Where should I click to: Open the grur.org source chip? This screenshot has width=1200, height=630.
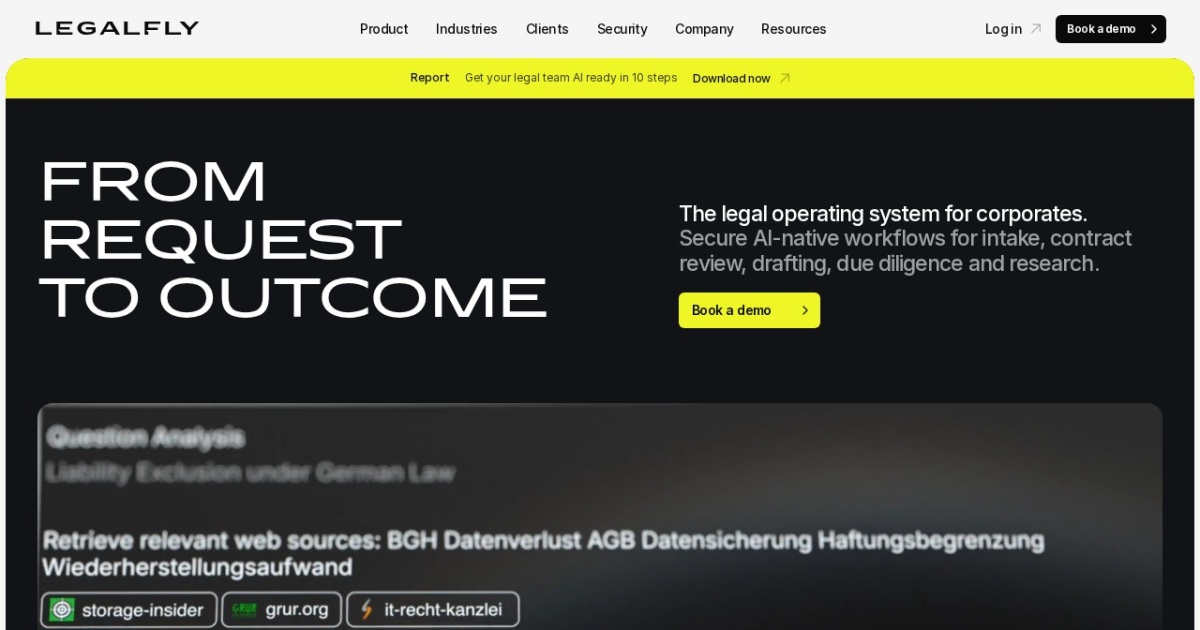281,609
